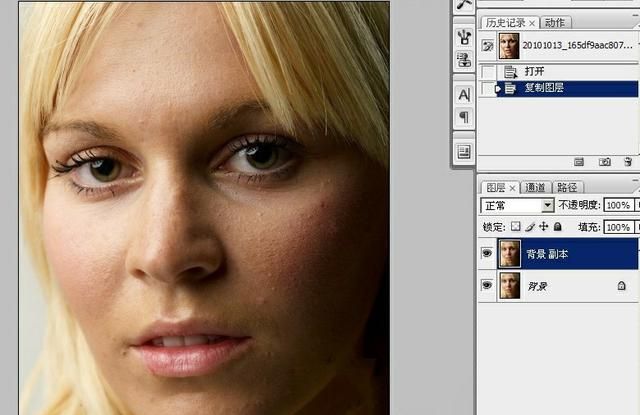Hide the 背景 副本 layer eye
This screenshot has width=640, height=415.
[487, 253]
